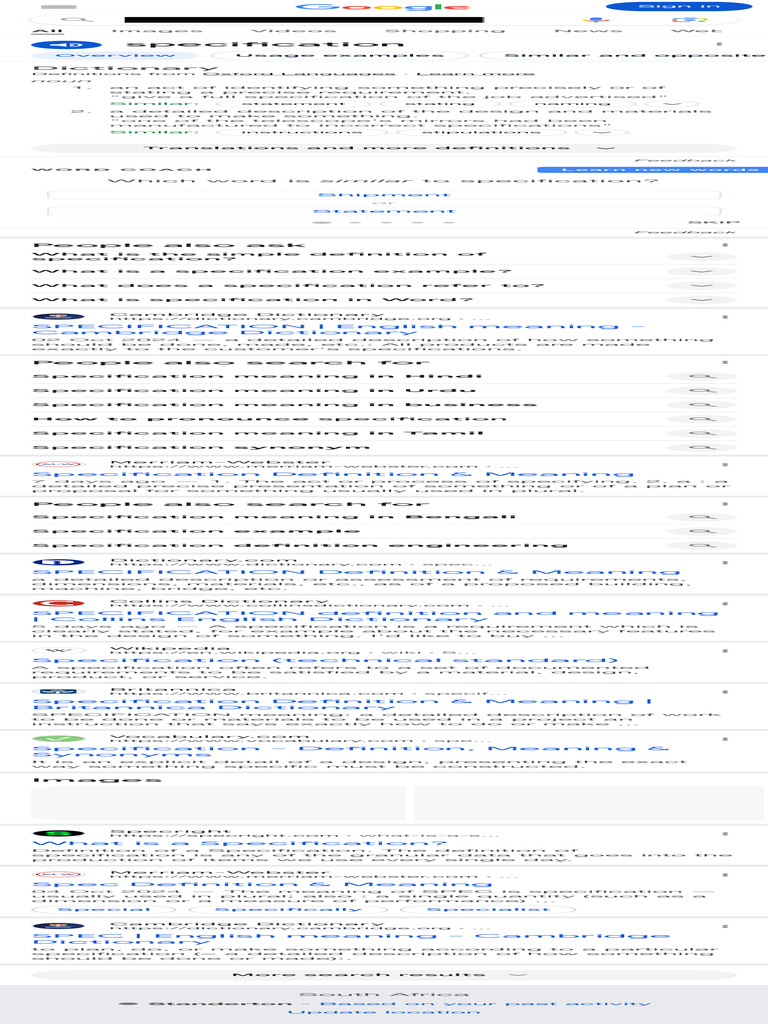Play the pronunciation audio of specification
This screenshot has height=1024, width=768.
coord(67,44)
